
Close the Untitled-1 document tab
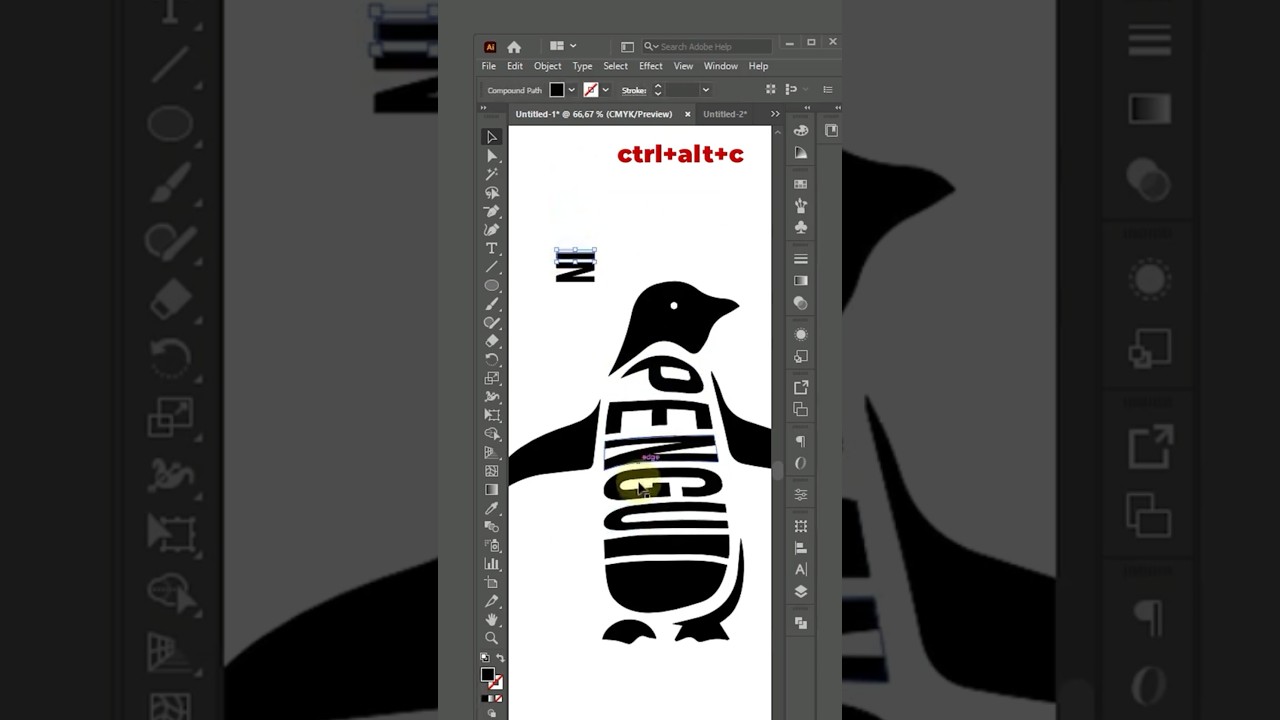687,114
